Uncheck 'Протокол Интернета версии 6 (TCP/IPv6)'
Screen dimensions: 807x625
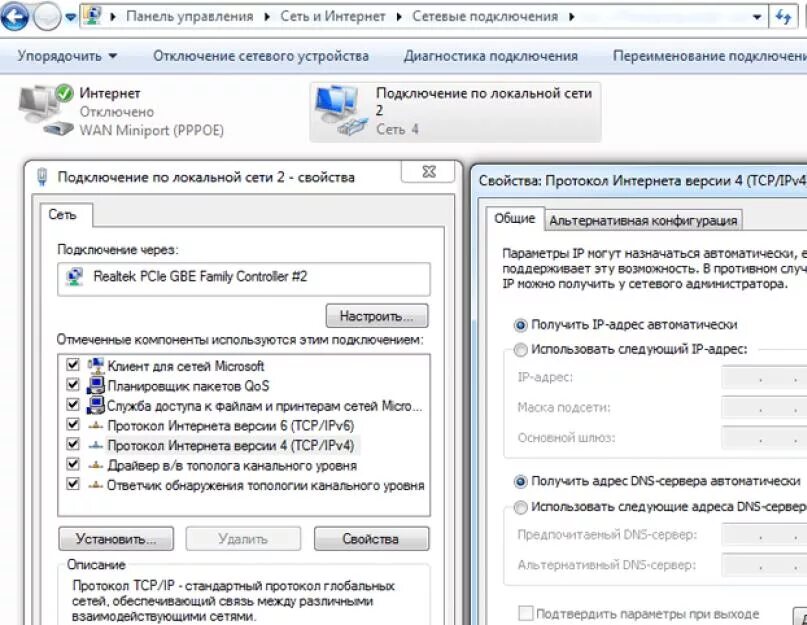pos(73,424)
